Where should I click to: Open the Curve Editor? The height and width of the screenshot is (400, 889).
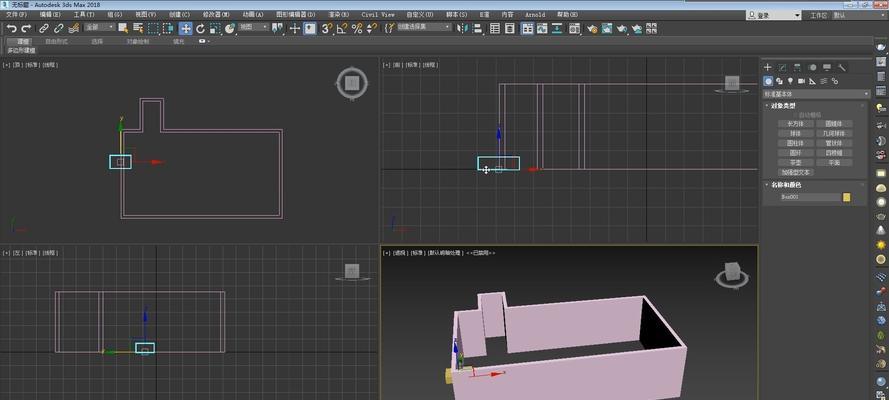[542, 28]
